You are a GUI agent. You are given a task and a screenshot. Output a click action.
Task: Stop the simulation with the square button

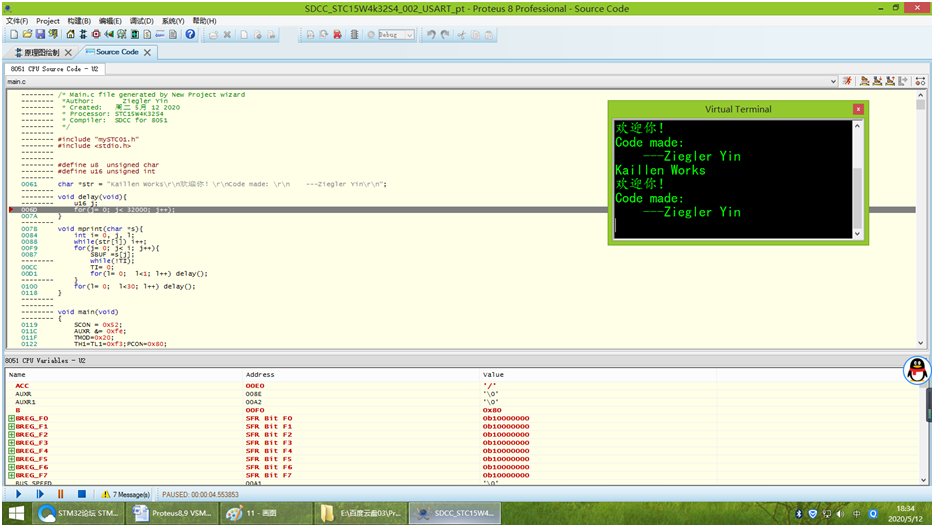click(82, 494)
